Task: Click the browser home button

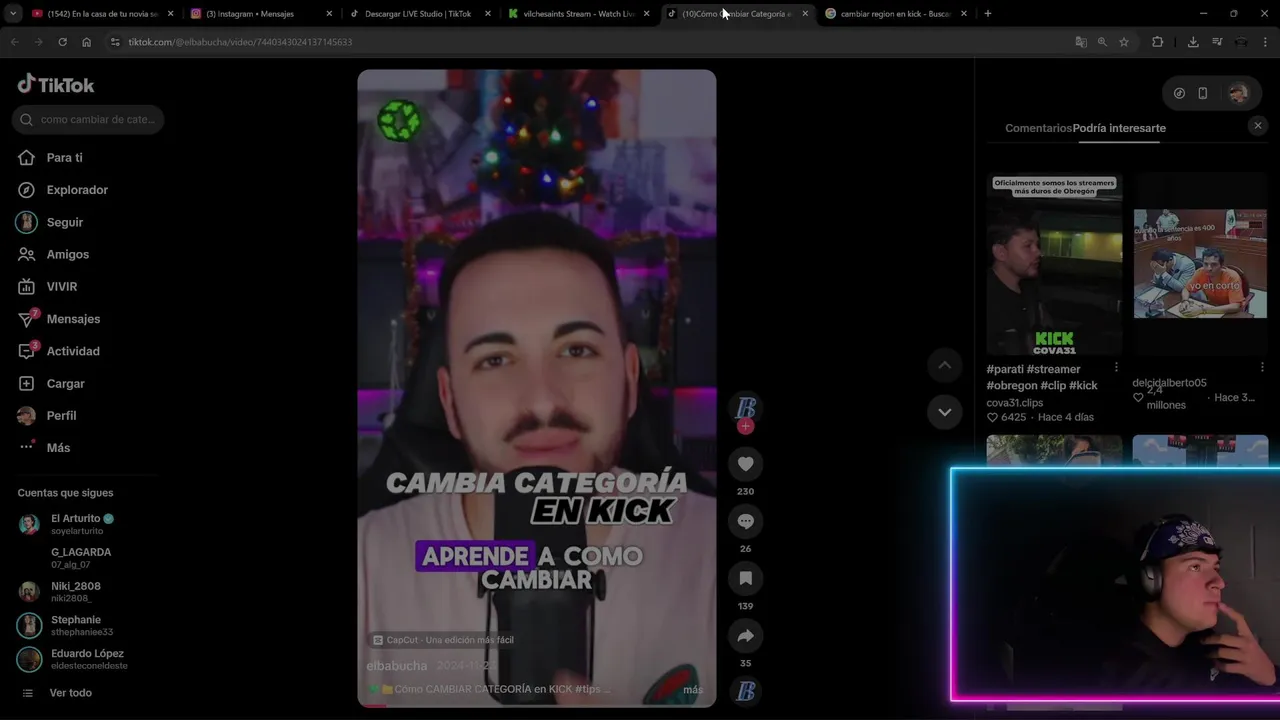Action: 86,42
